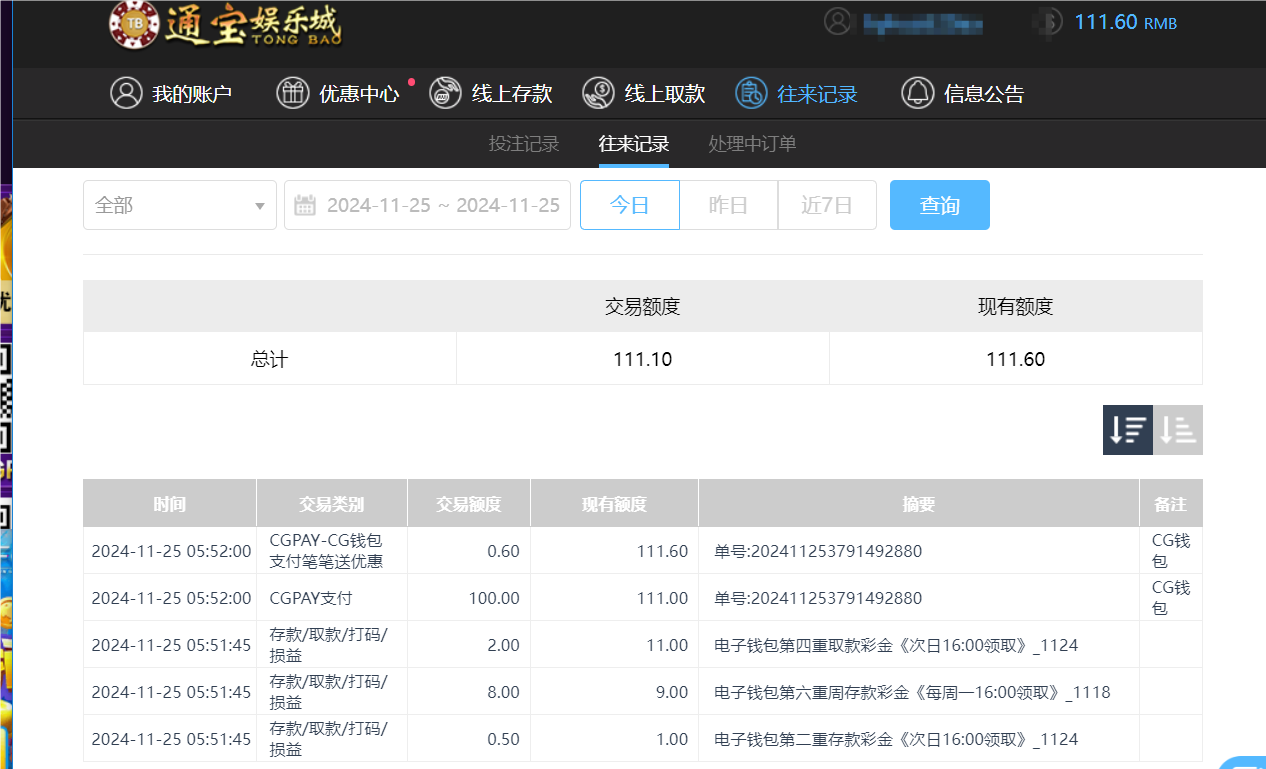Open the 2024-11-25 date range picker
Viewport: 1266px width, 769px height.
point(440,204)
